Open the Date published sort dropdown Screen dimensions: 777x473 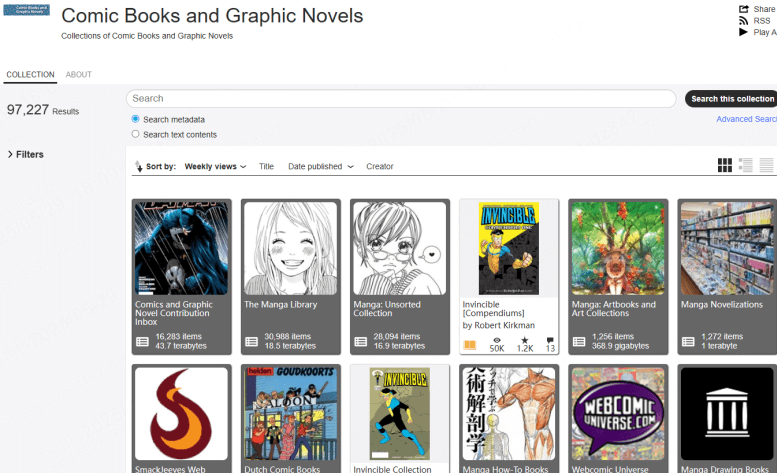[321, 166]
